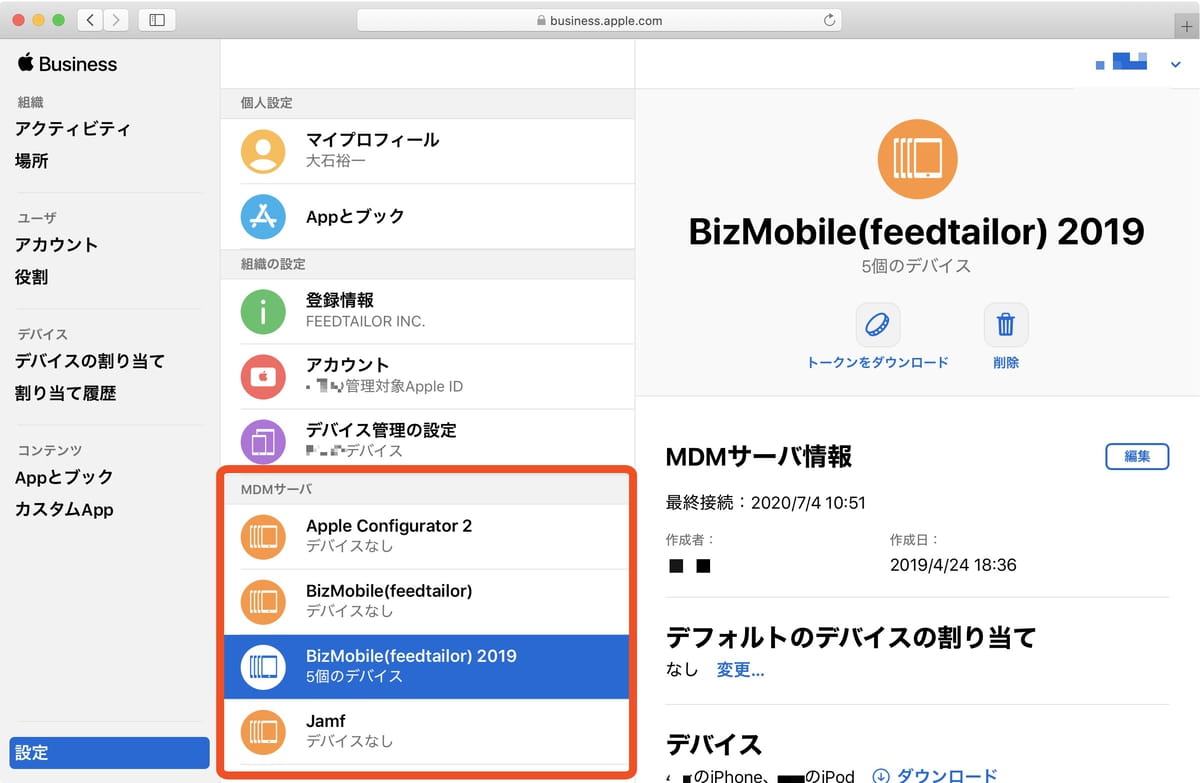Click the BizMobile(feedtailor) 2019 heading
This screenshot has width=1200, height=783.
tap(917, 231)
